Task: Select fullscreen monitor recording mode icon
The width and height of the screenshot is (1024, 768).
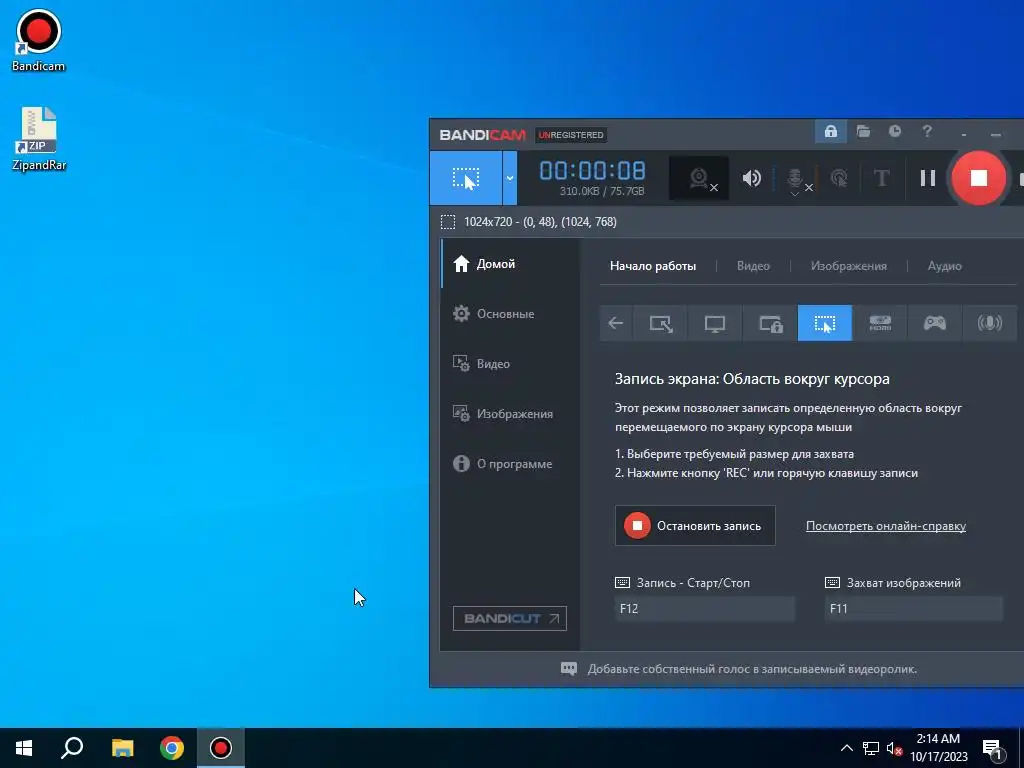Action: tap(714, 323)
